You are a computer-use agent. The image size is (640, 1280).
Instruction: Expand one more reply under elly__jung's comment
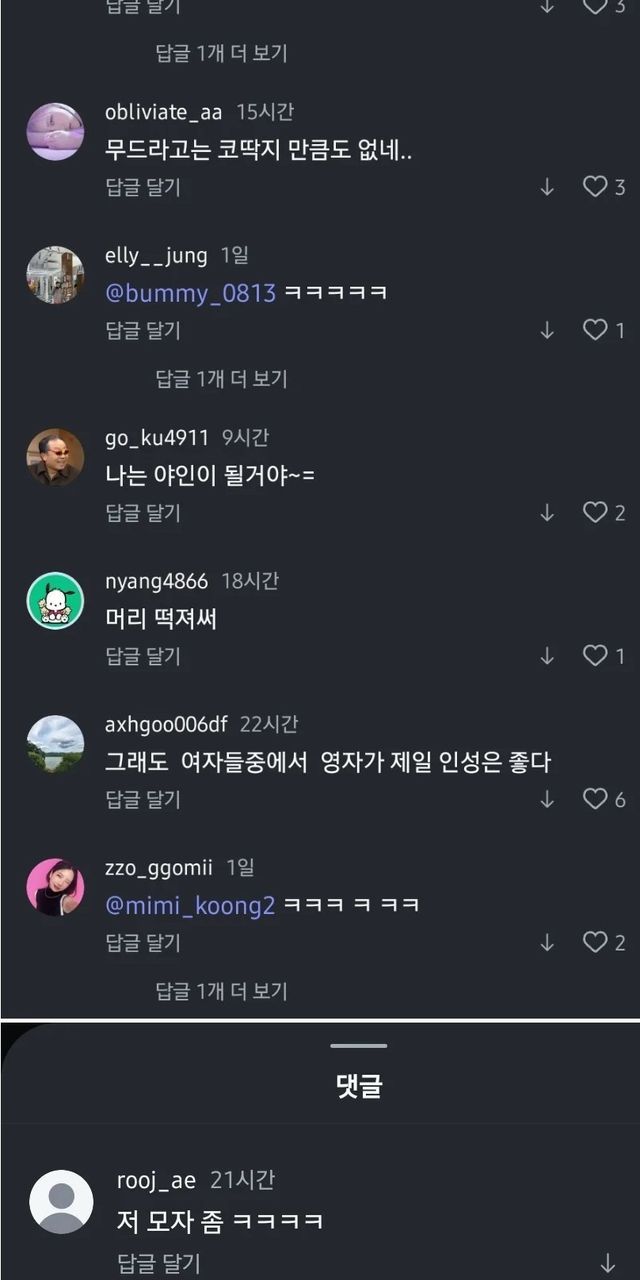(x=221, y=379)
